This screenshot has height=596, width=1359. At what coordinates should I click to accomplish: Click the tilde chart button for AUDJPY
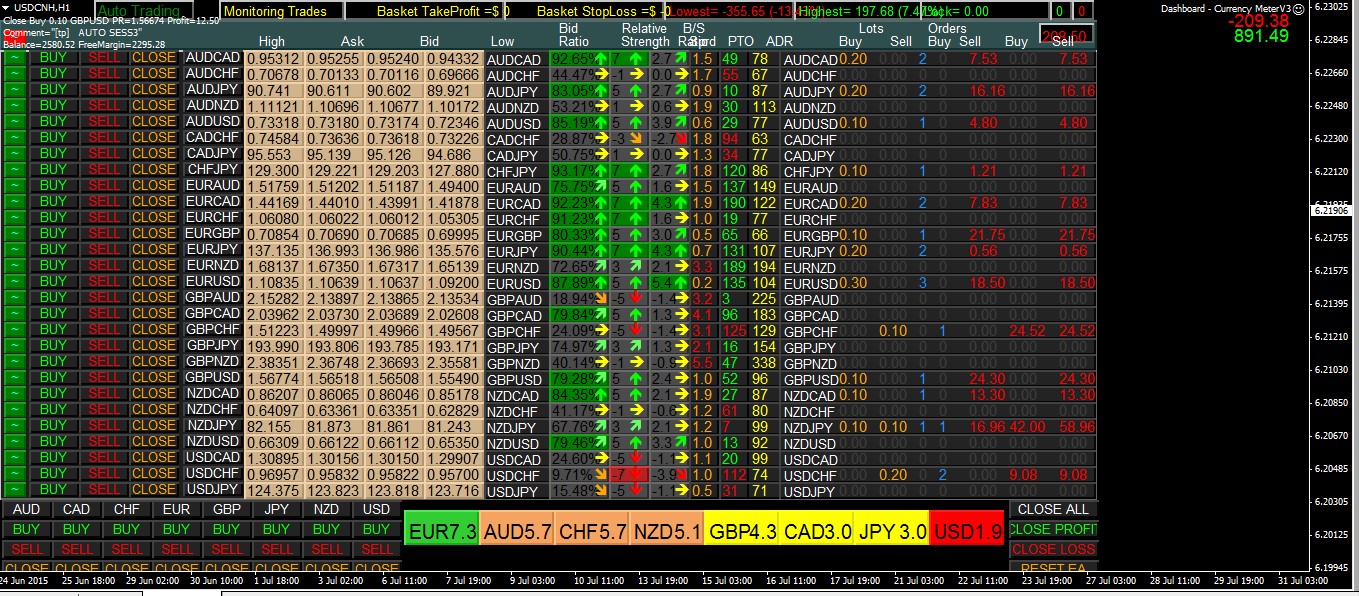point(16,90)
